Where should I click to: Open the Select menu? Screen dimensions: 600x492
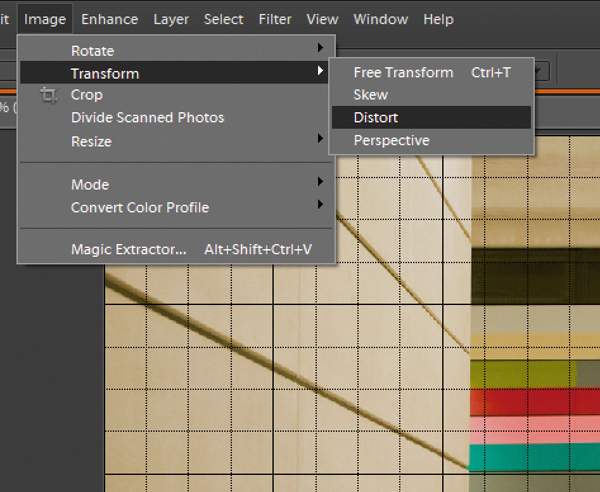(x=223, y=19)
